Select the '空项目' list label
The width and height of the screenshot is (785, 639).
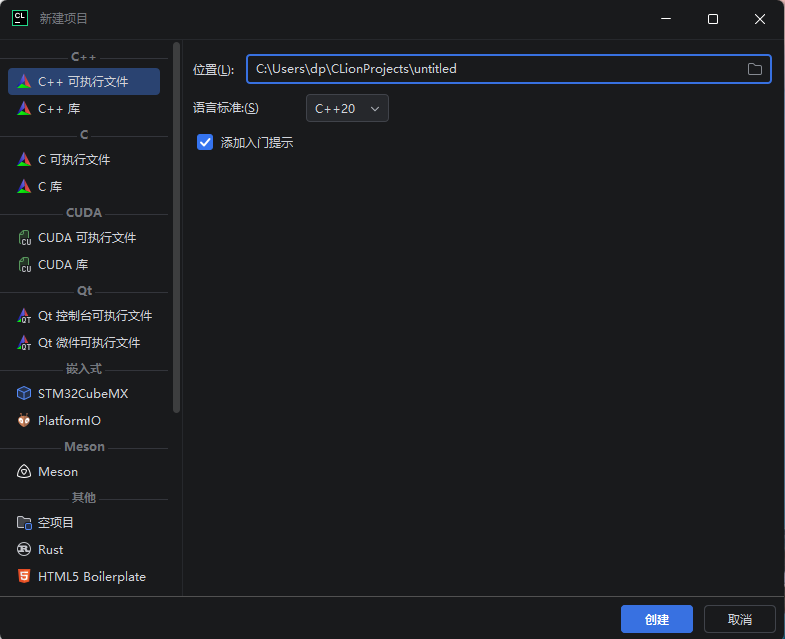click(x=56, y=523)
